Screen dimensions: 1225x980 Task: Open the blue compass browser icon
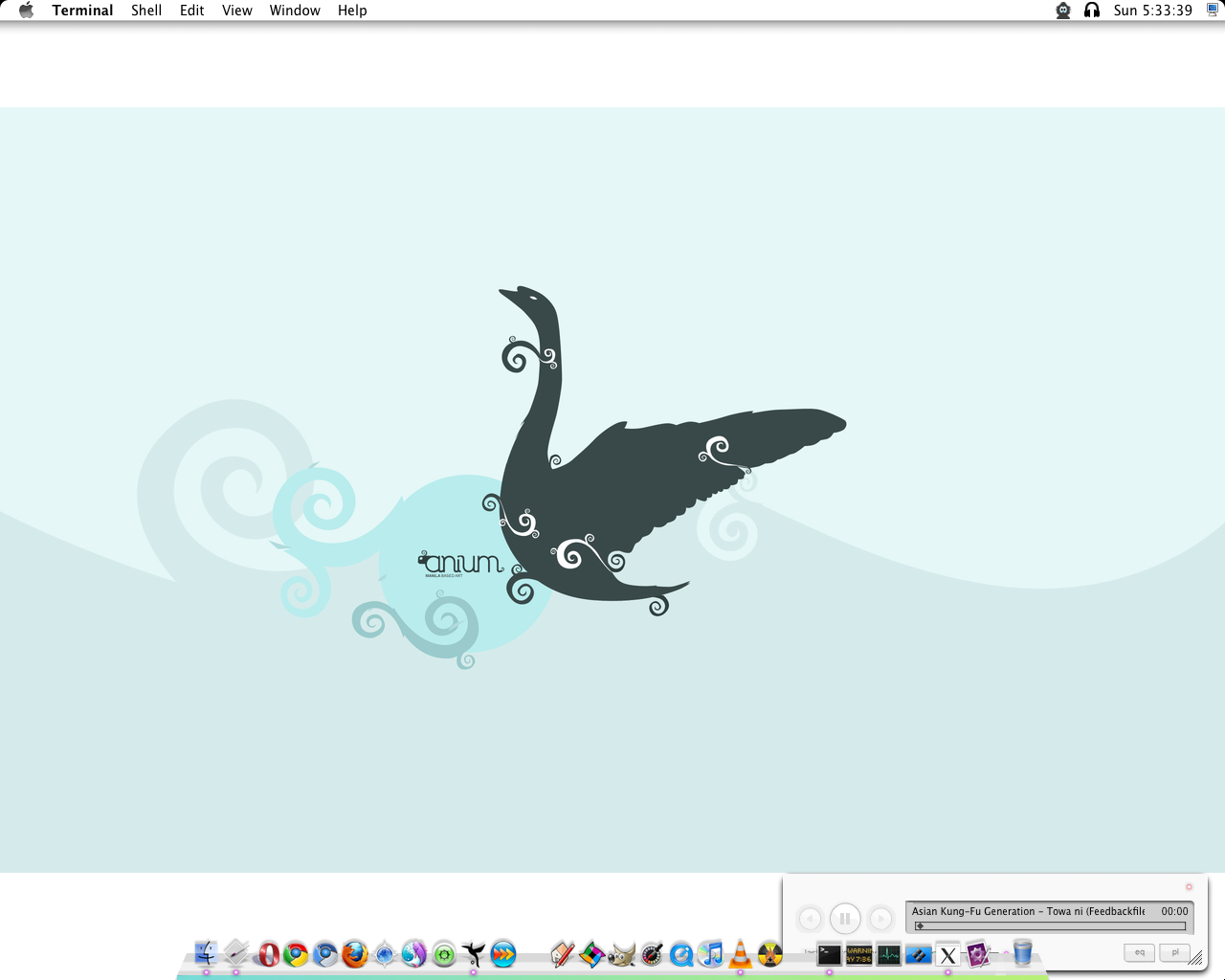click(385, 954)
